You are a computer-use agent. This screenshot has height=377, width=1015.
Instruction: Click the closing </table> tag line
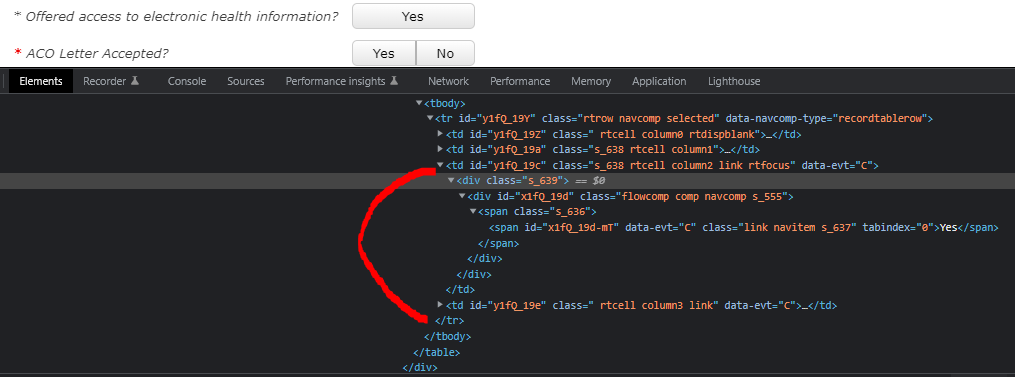pyautogui.click(x=436, y=352)
